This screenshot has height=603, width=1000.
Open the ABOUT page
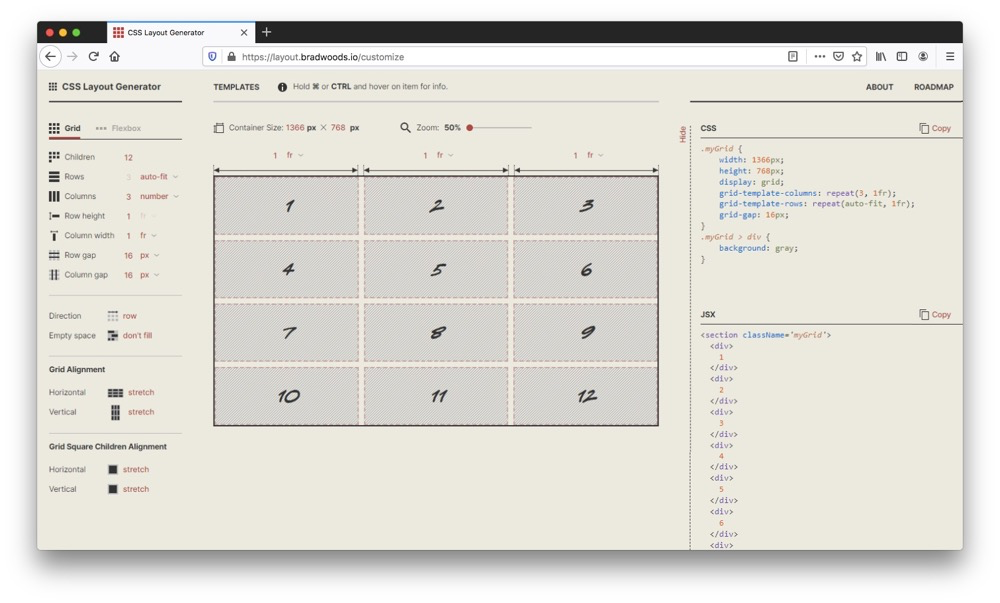[879, 87]
